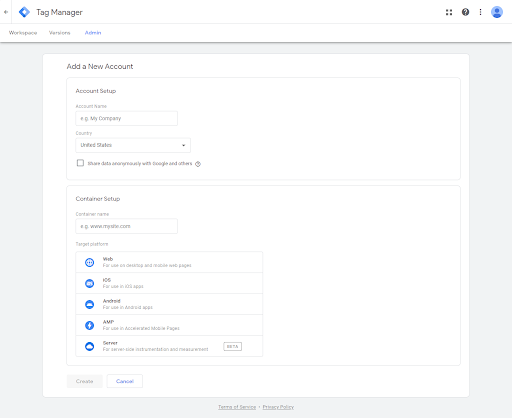Click the back arrow icon
Screen dimensions: 512x418
(x=6, y=12)
